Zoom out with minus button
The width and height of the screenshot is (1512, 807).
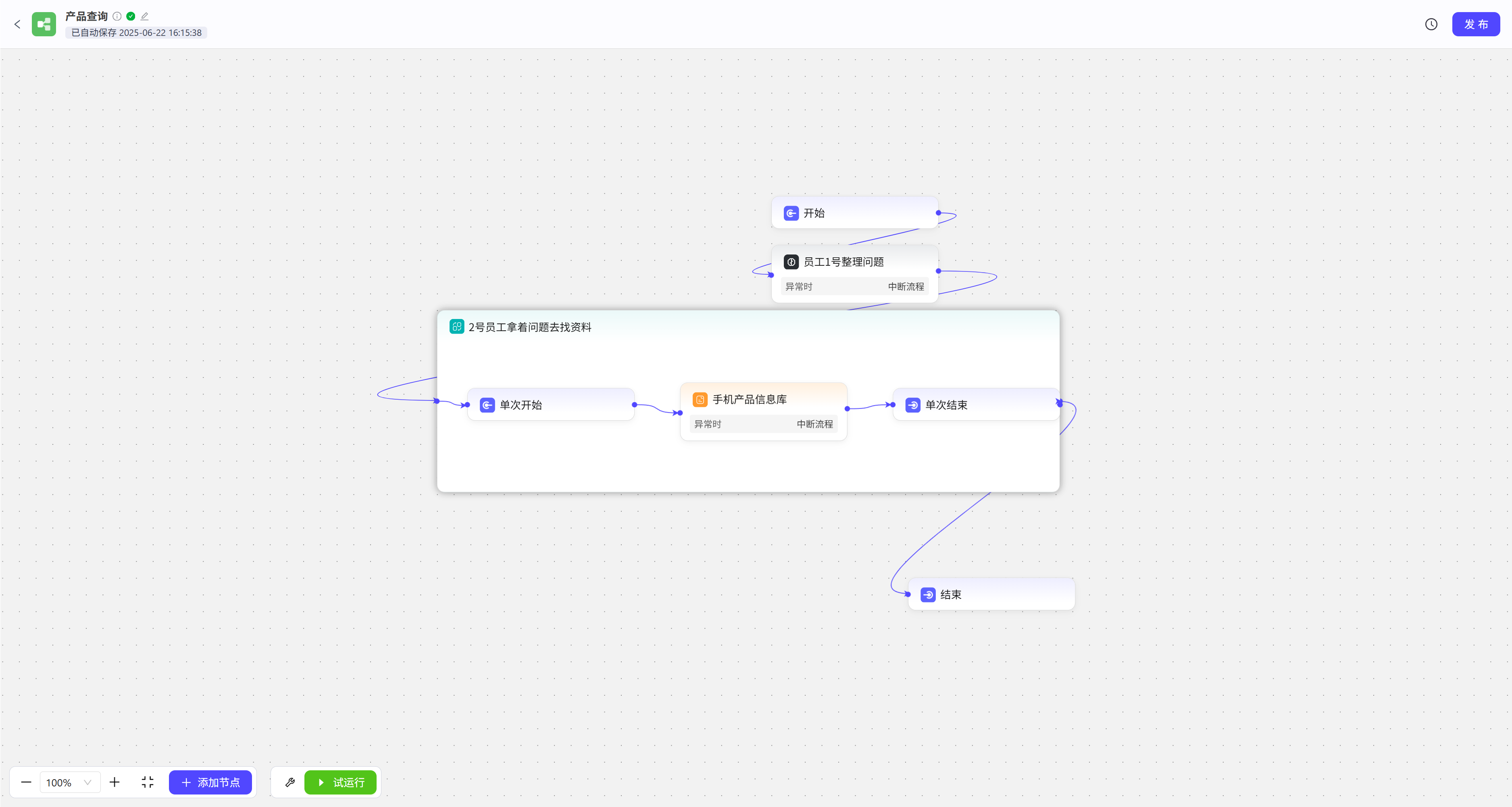(x=26, y=782)
